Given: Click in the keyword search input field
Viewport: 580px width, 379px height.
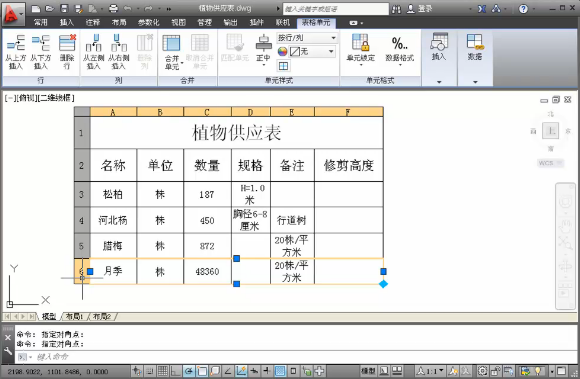Looking at the screenshot, I should pos(336,9).
